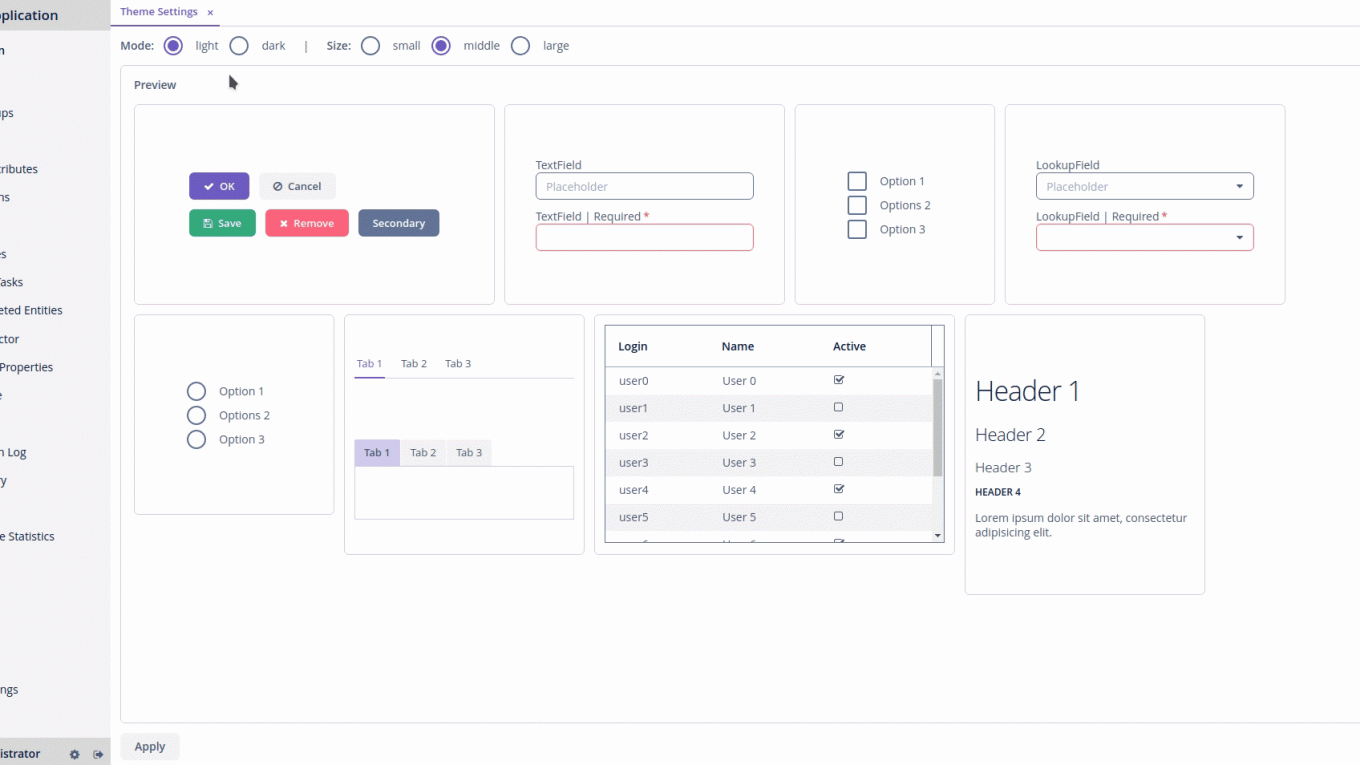
Task: Toggle the Active checkbox for user1
Action: coord(839,408)
